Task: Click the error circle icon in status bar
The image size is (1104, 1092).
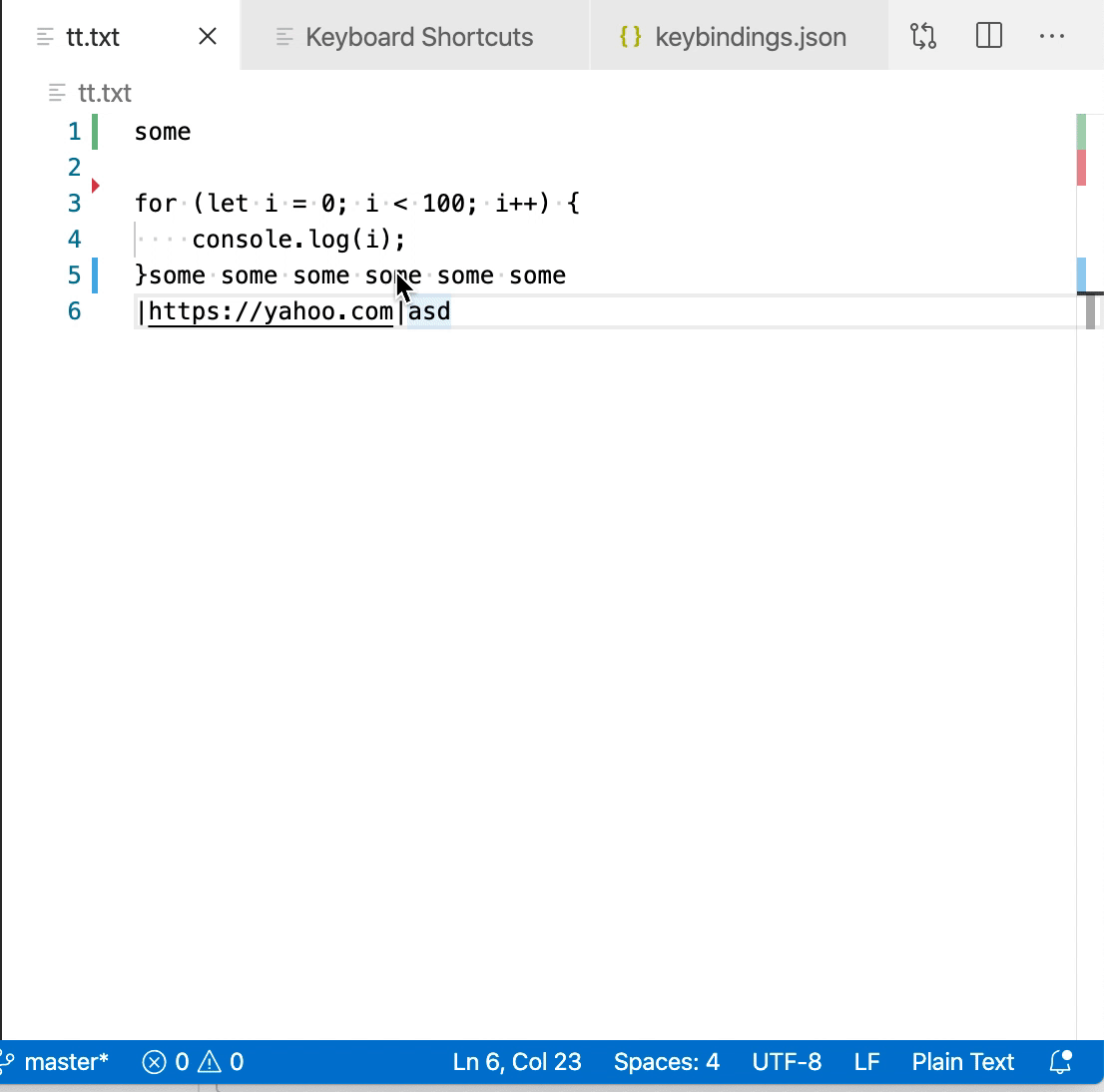Action: click(155, 1062)
